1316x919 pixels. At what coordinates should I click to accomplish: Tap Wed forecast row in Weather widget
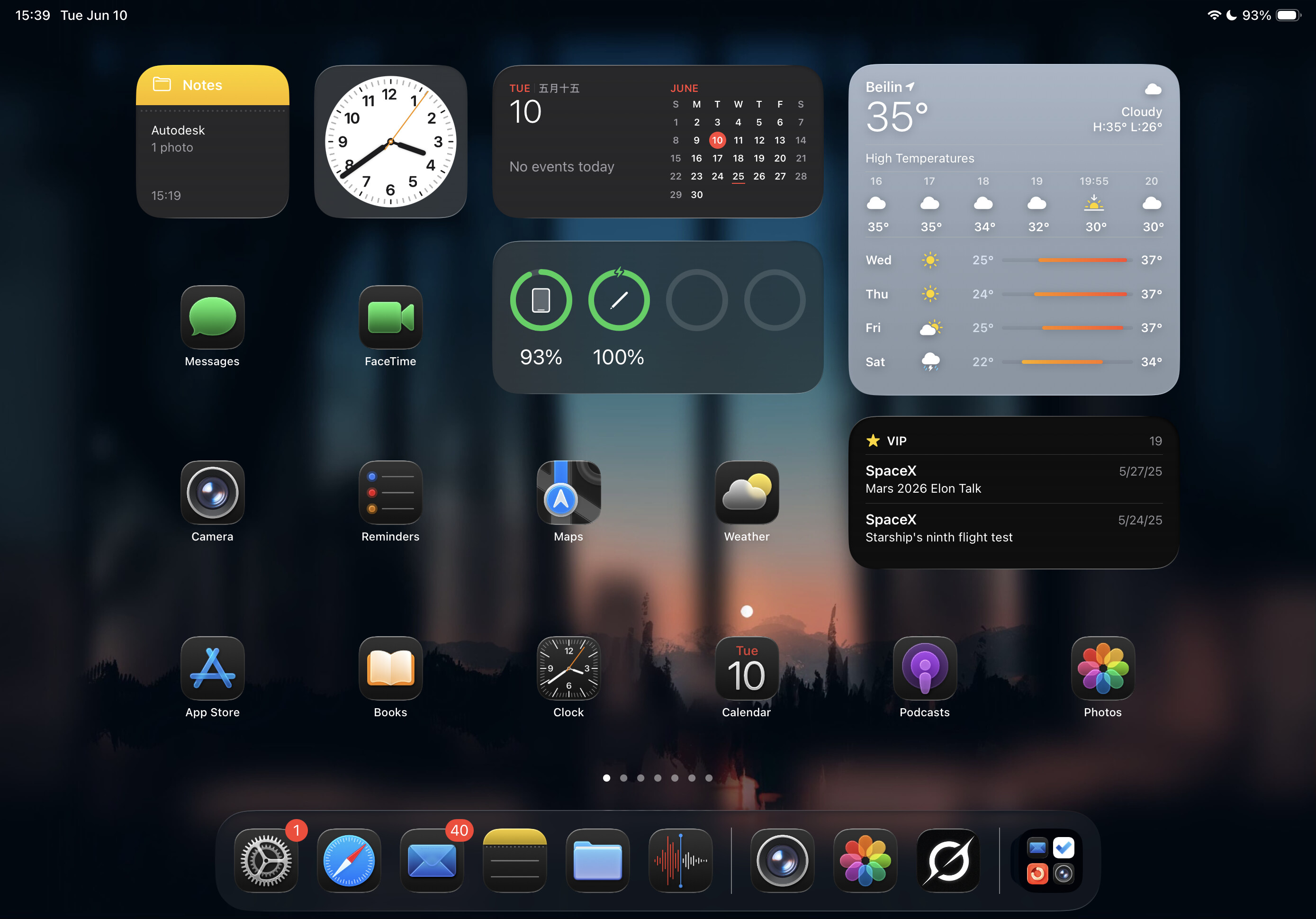[x=1013, y=260]
